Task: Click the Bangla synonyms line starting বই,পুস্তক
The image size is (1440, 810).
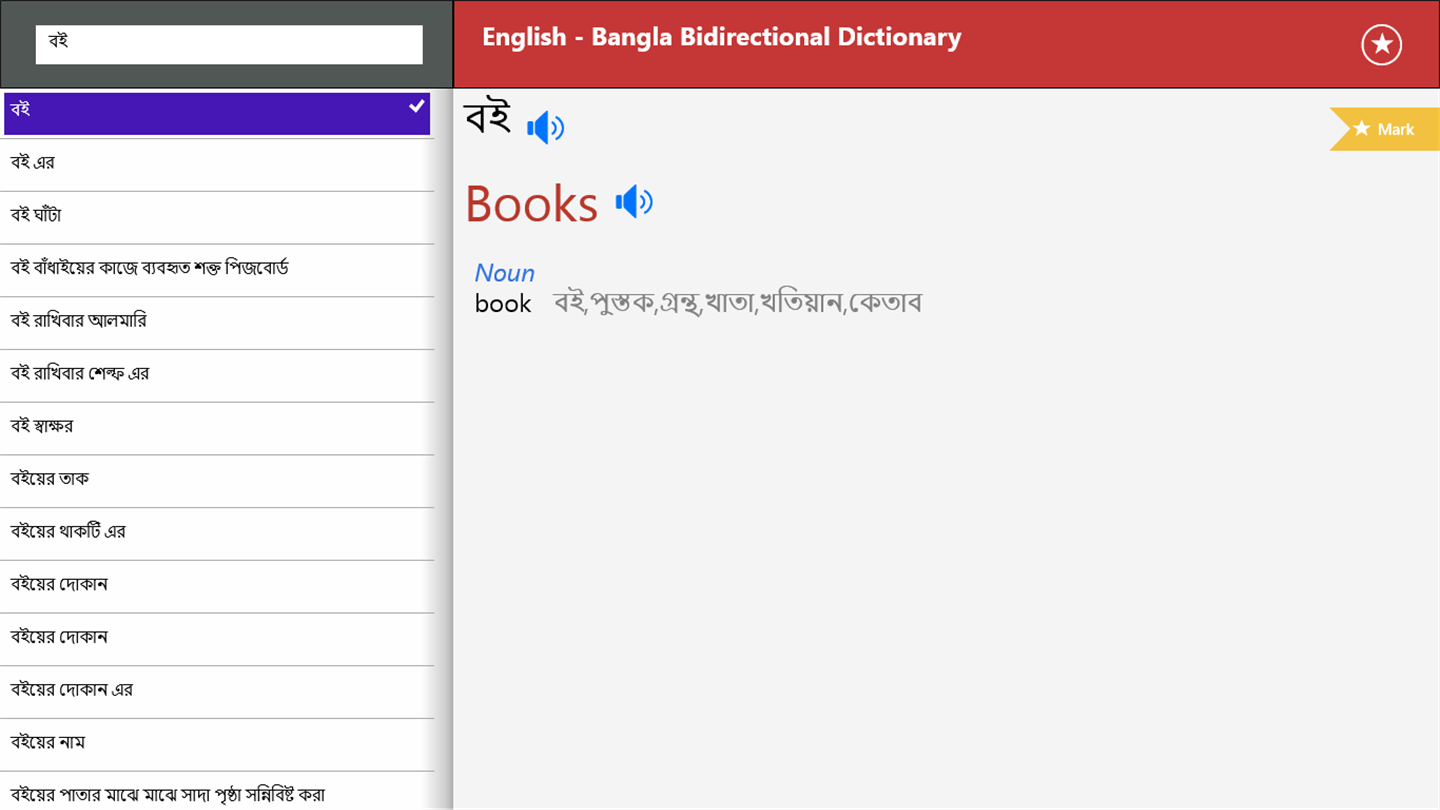Action: 737,302
